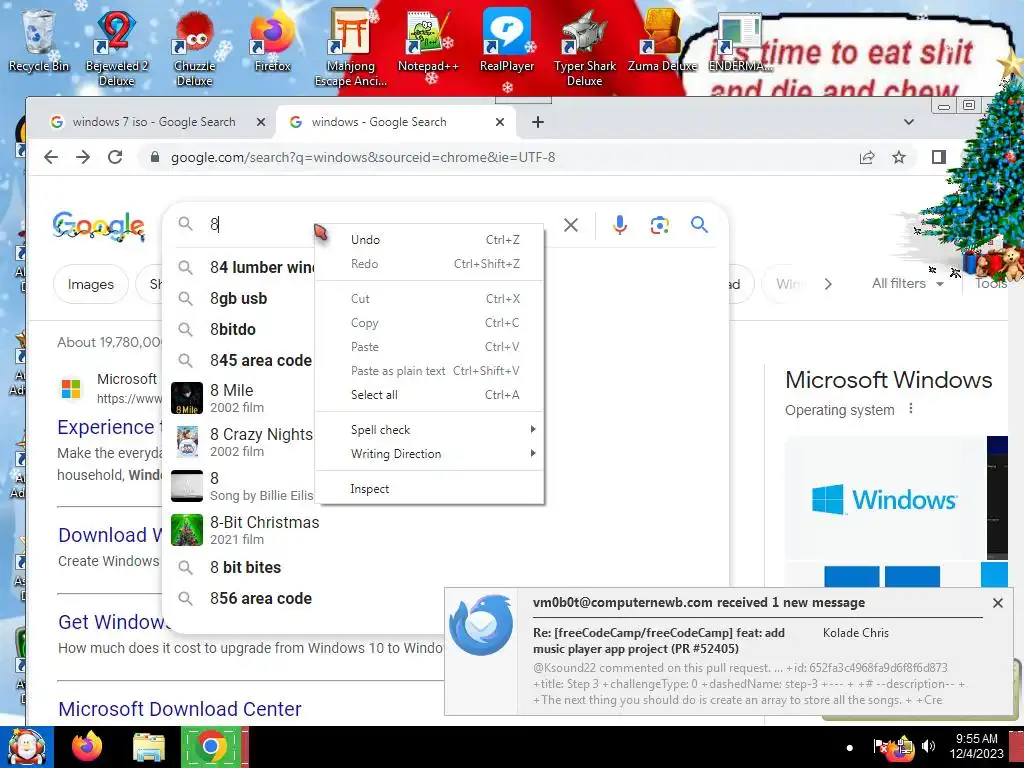Dismiss the Thunderbird notification popup

[x=998, y=603]
